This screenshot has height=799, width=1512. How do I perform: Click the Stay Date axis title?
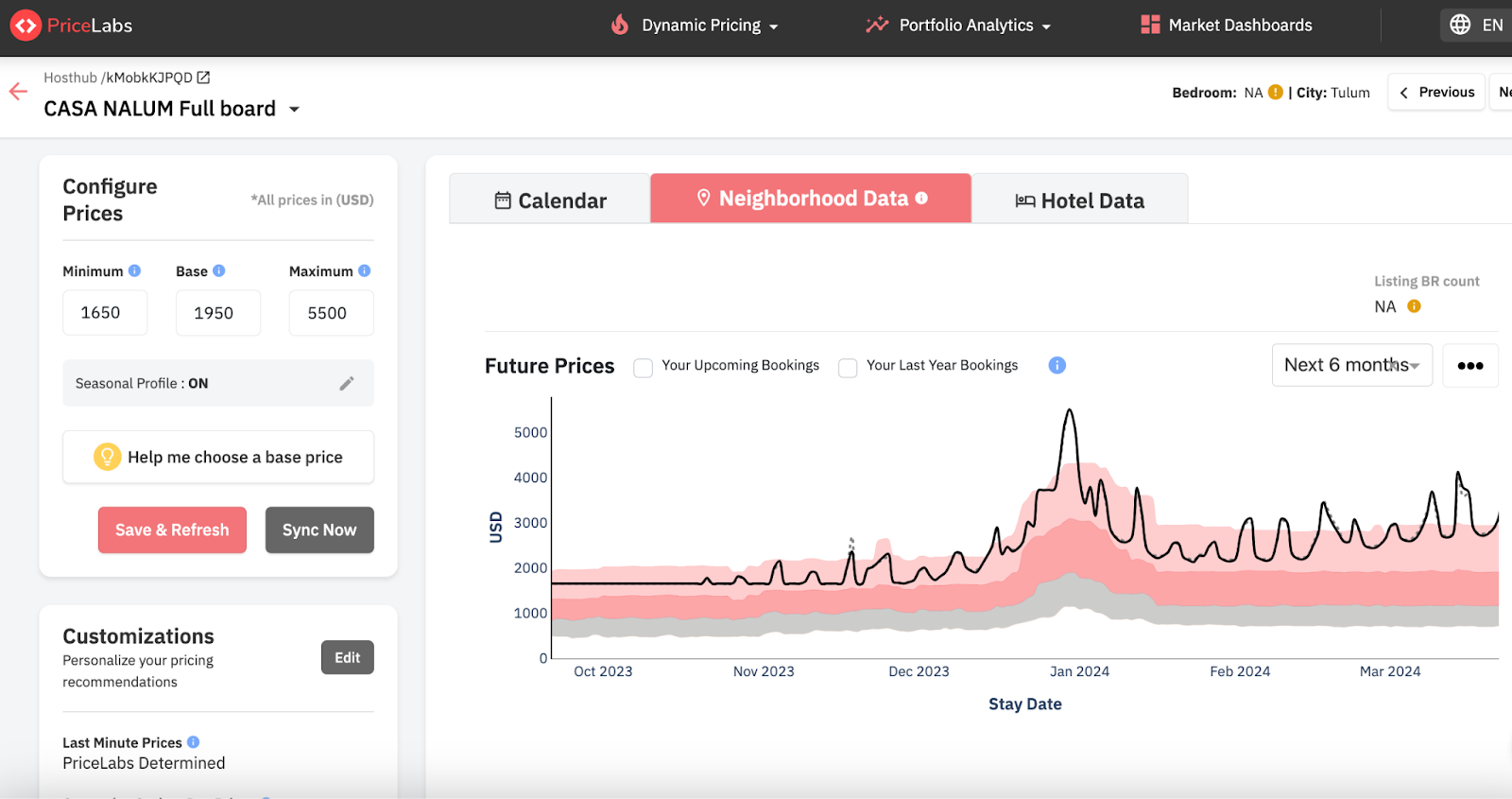(x=1025, y=703)
